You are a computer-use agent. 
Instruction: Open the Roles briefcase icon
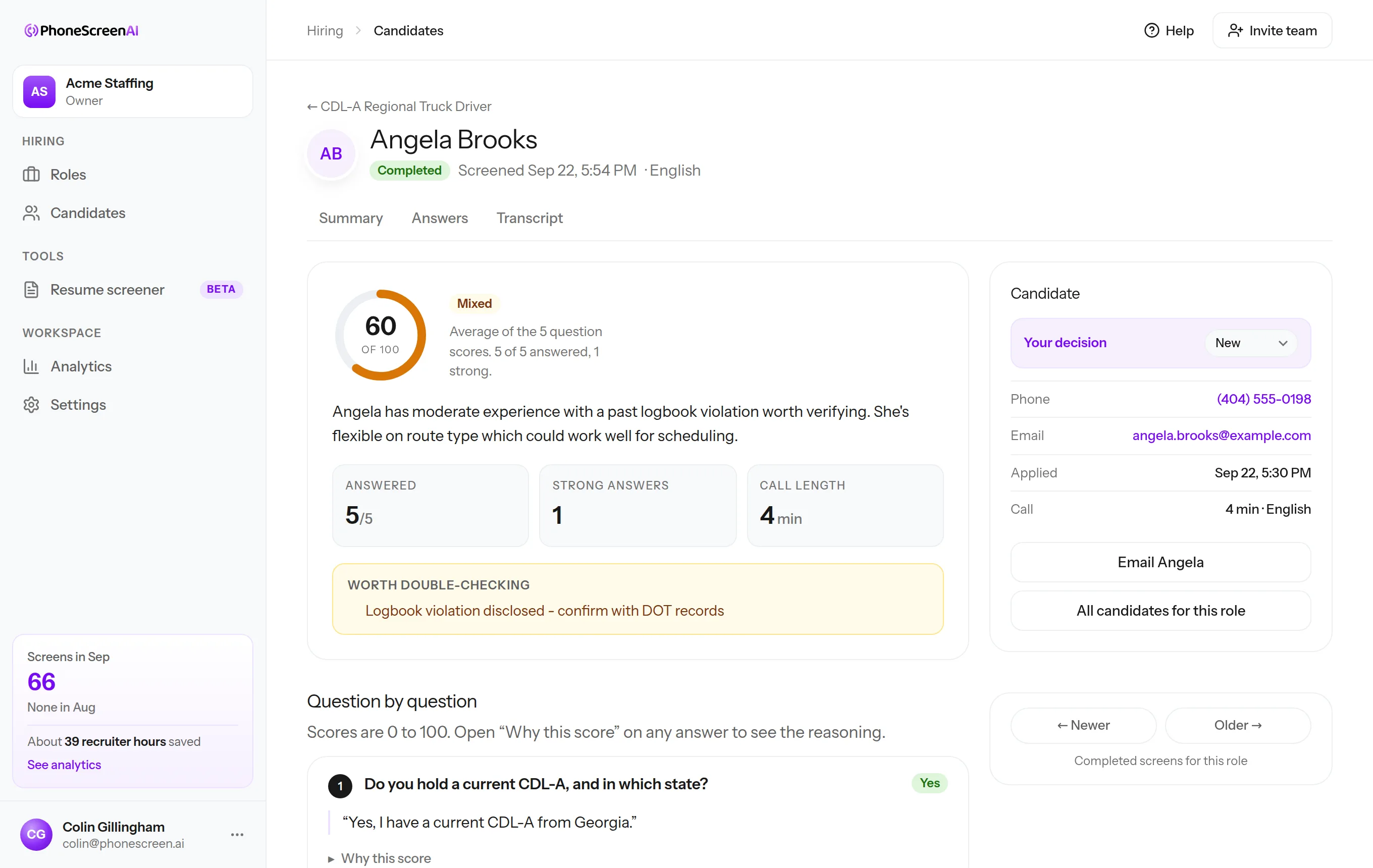pyautogui.click(x=31, y=175)
